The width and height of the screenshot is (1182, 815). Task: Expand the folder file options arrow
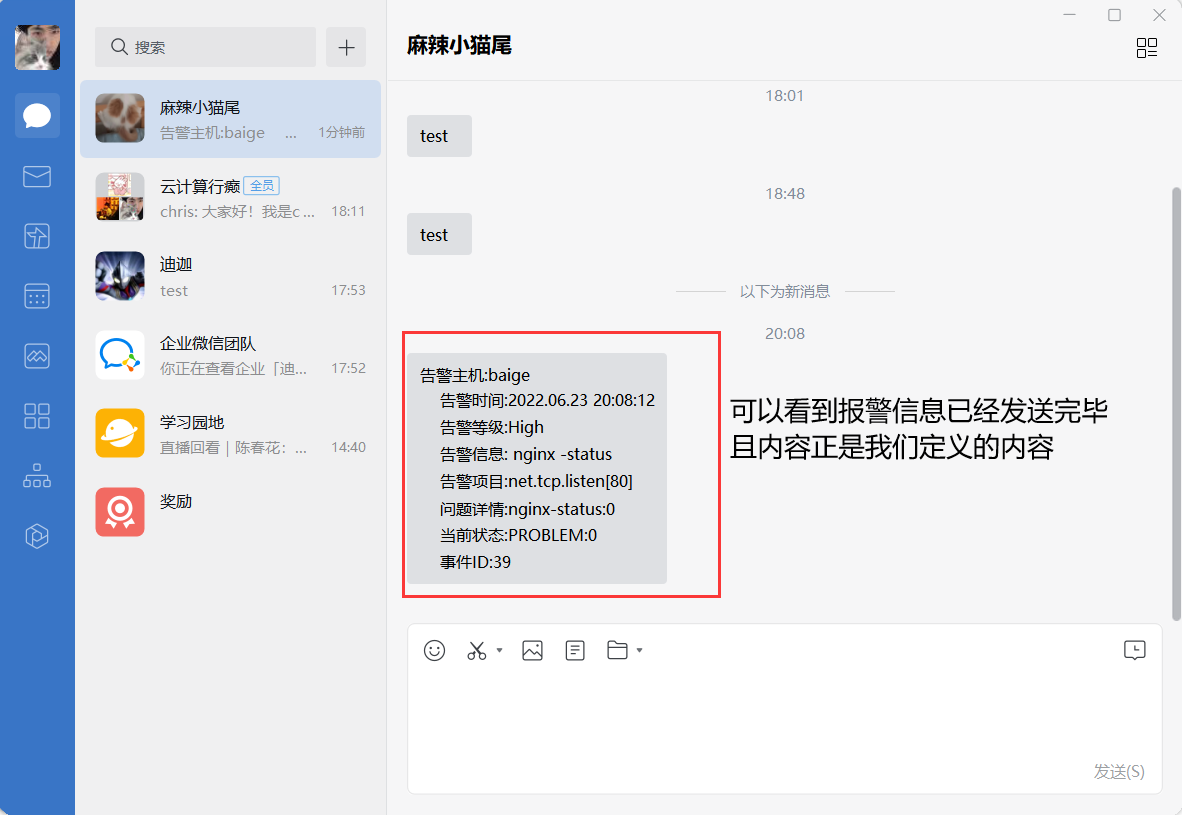click(639, 650)
